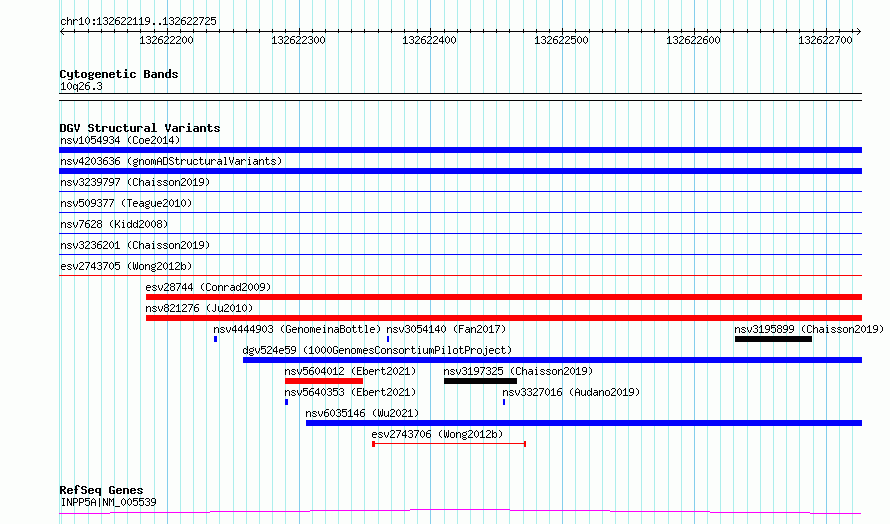
Task: Select the esv2743706 thin red interval
Action: 449,444
